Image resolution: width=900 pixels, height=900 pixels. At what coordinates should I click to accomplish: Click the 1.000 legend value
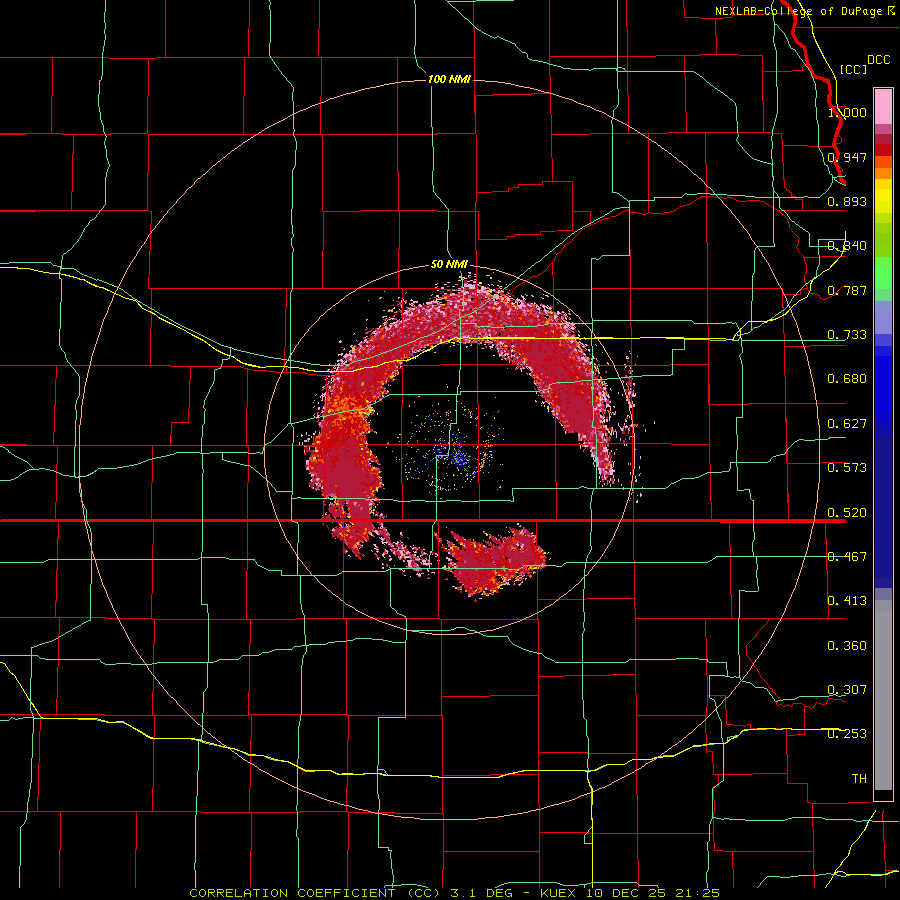[847, 112]
